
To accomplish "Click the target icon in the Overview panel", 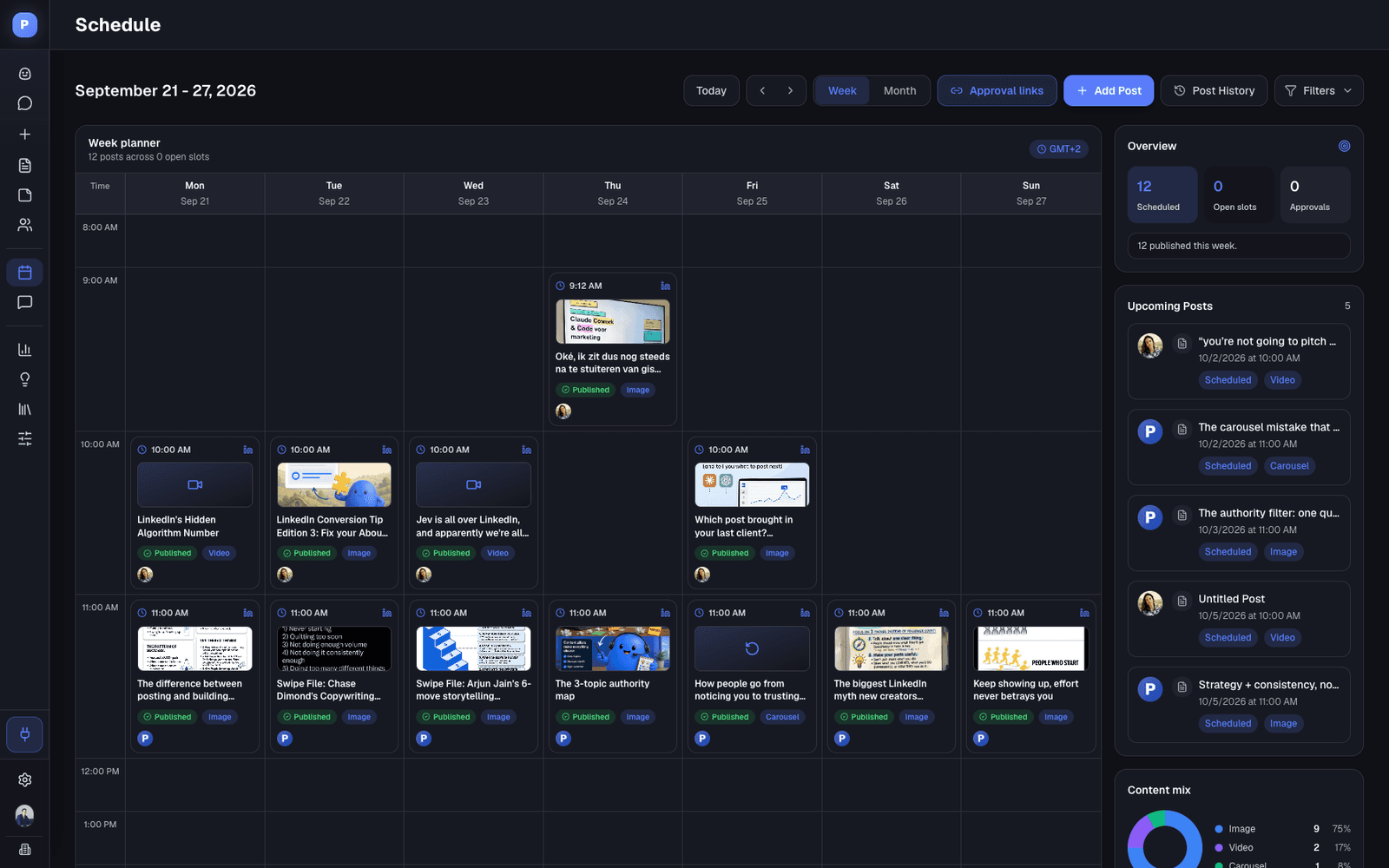I will coord(1344,146).
